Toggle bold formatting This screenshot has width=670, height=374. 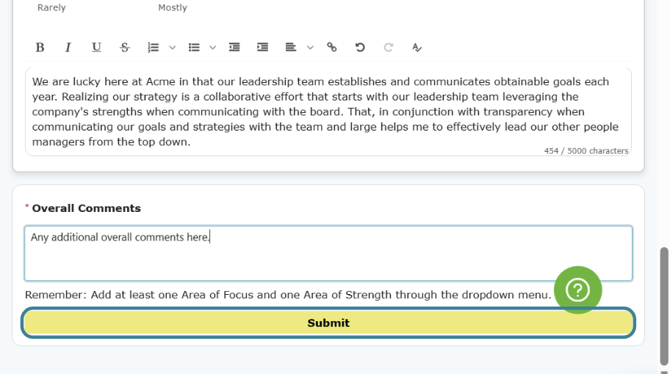(x=40, y=47)
